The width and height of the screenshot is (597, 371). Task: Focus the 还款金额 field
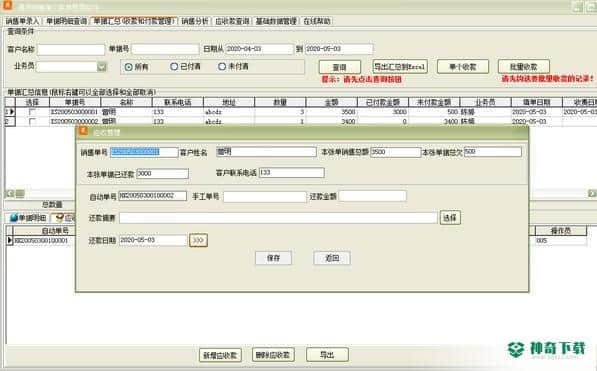372,196
